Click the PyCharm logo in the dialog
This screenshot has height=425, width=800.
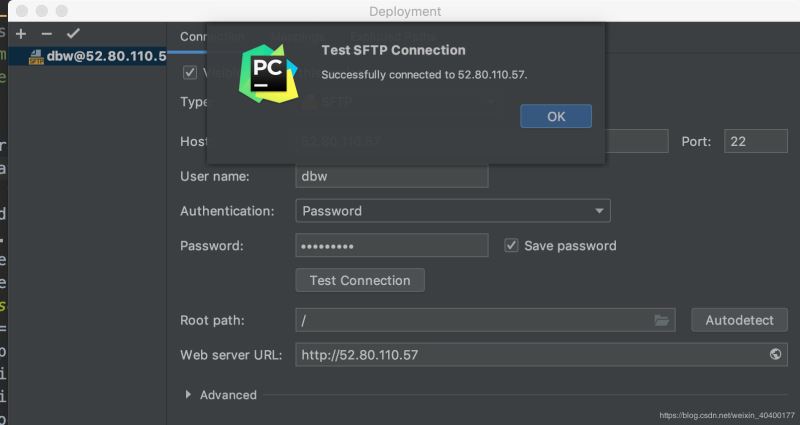pos(267,72)
